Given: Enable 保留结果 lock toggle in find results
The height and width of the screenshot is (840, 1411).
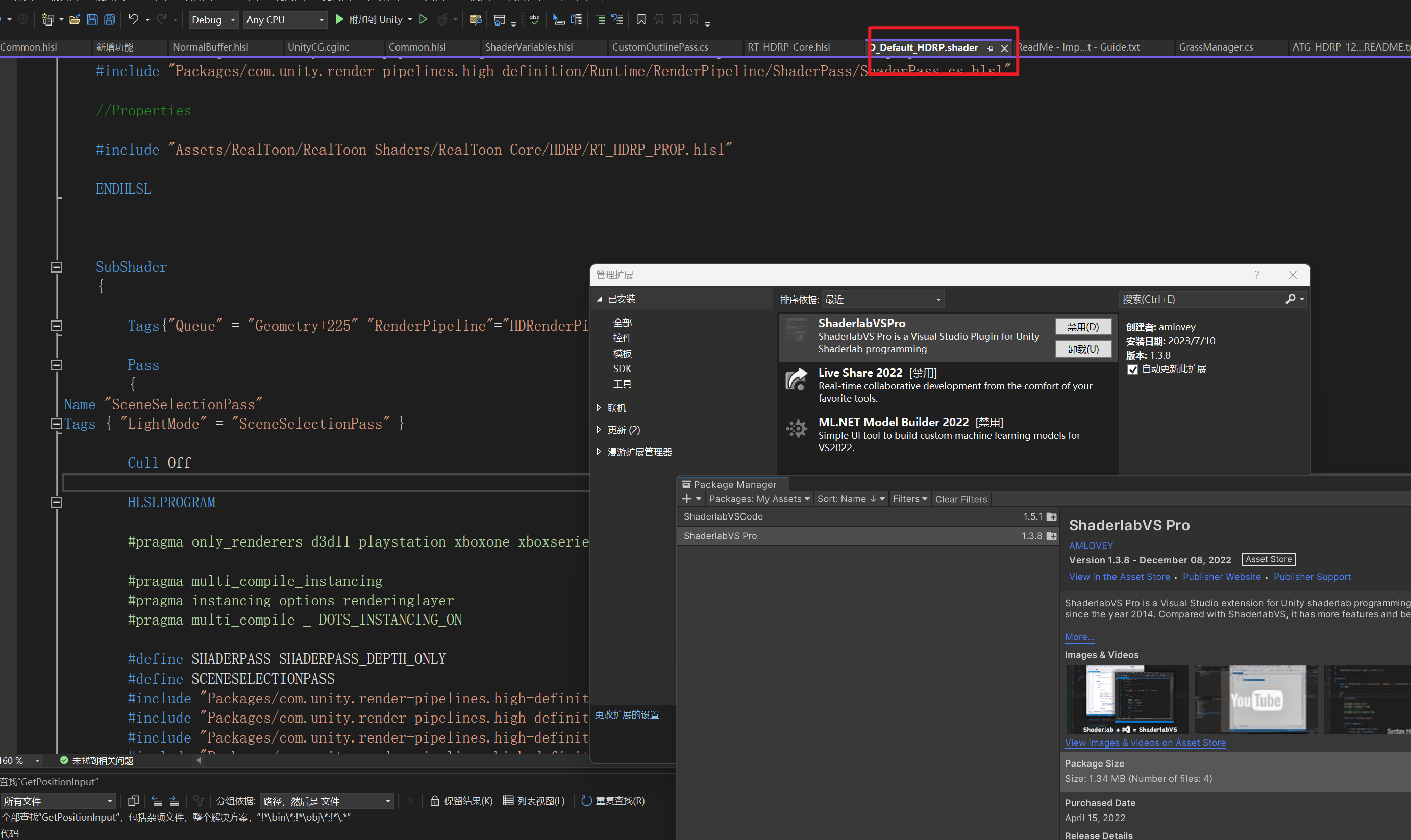Looking at the screenshot, I should pos(434,800).
